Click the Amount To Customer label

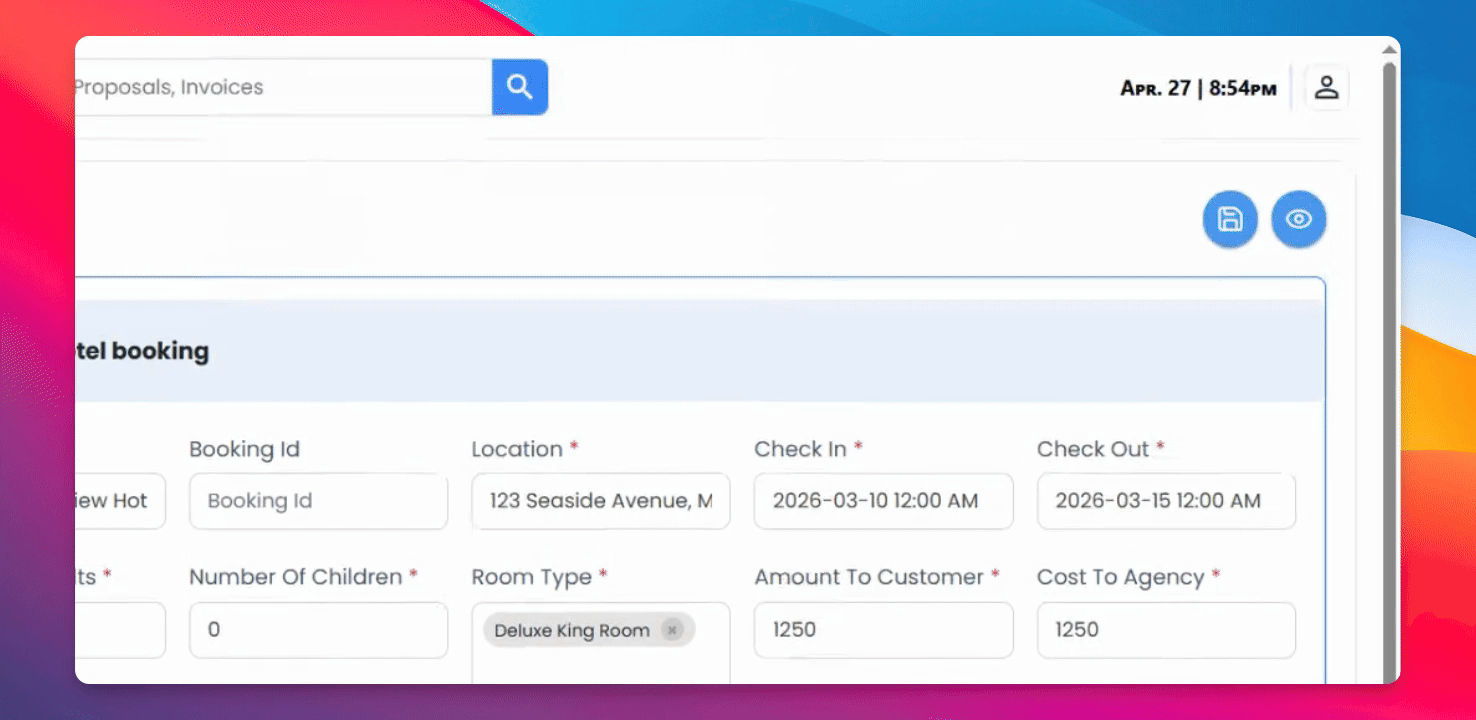coord(877,577)
